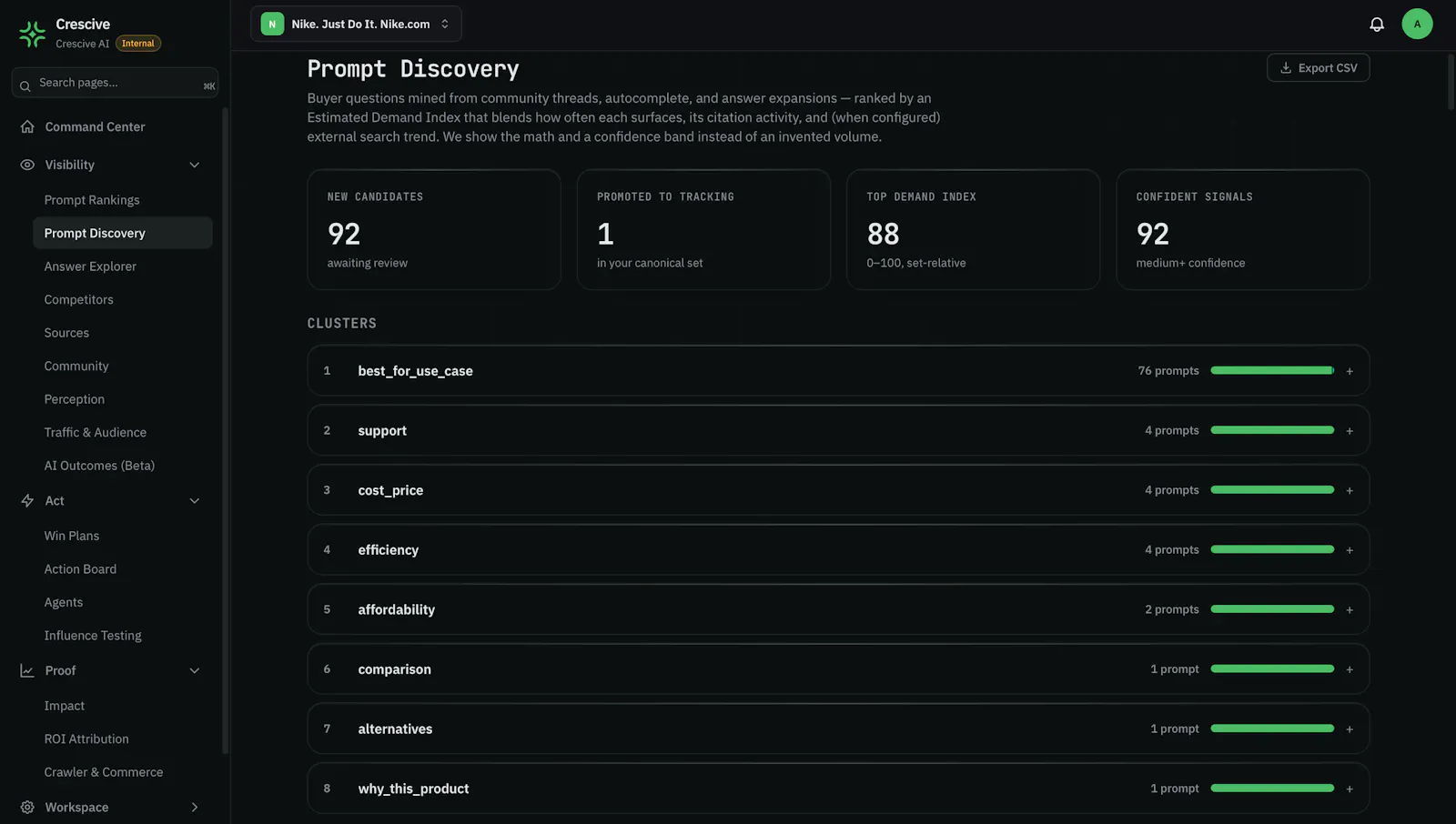Click Export CSV button
This screenshot has height=824, width=1456.
point(1318,68)
